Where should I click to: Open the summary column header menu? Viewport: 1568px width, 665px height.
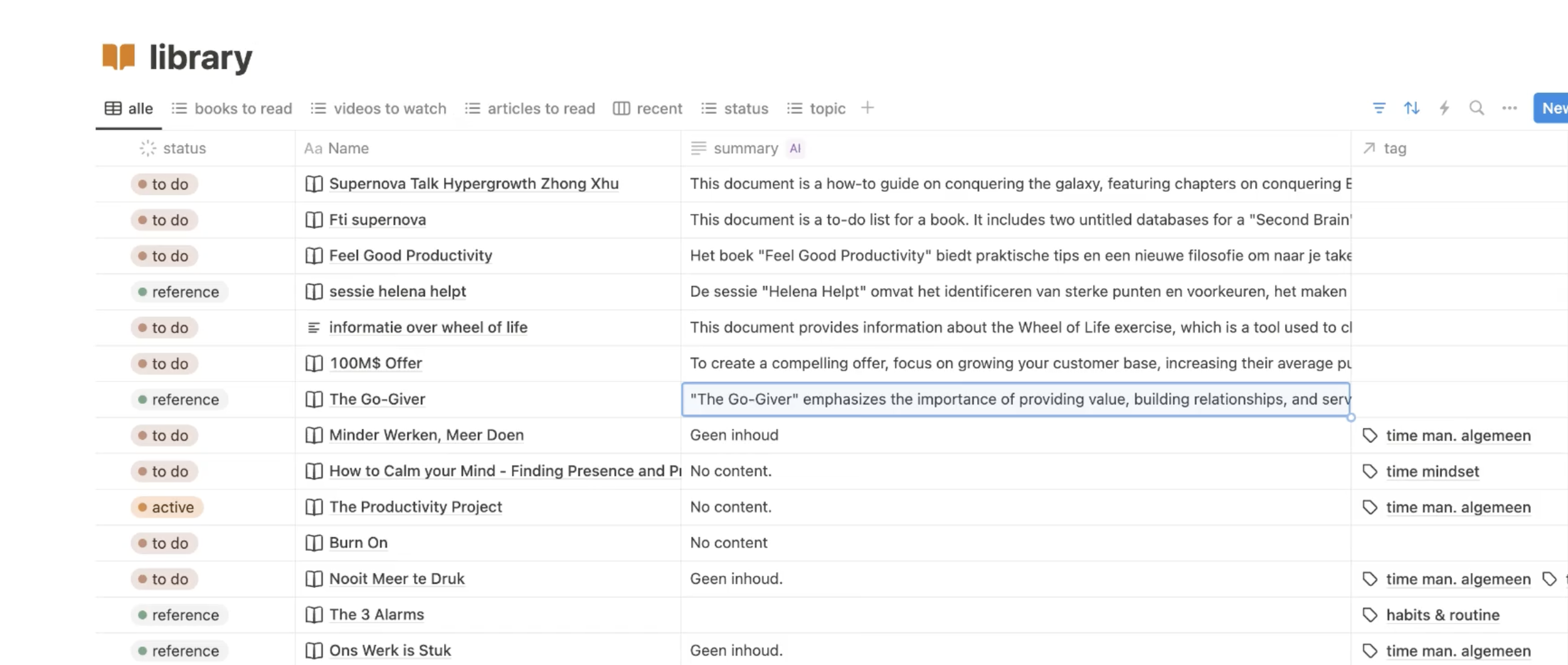[x=1016, y=149]
